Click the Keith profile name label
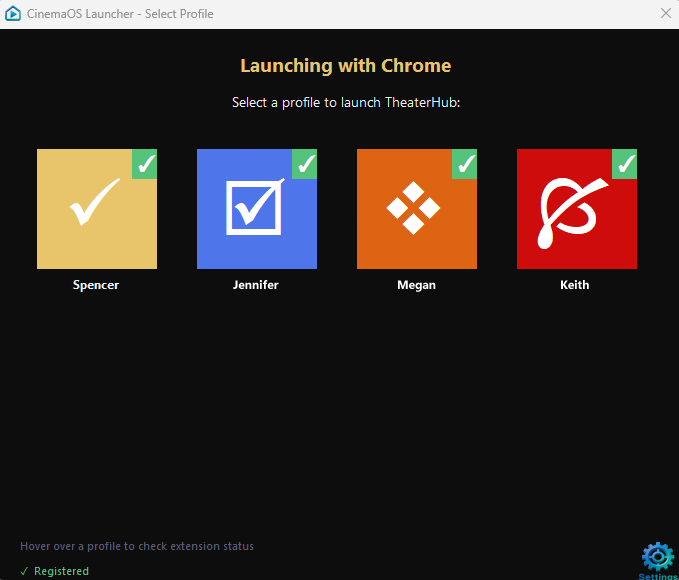The width and height of the screenshot is (679, 580). (575, 285)
